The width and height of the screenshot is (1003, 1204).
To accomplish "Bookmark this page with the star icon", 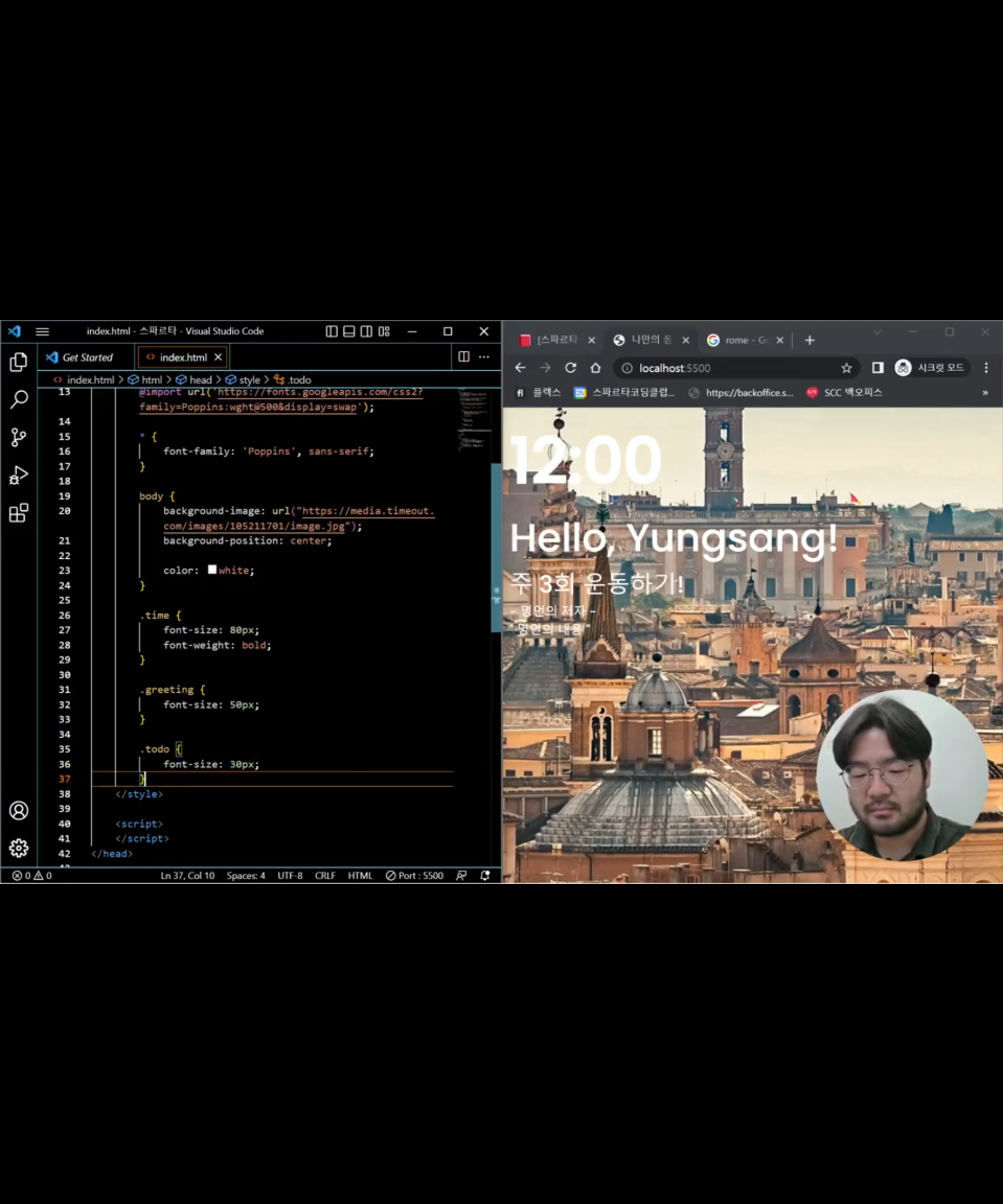I will [x=846, y=368].
